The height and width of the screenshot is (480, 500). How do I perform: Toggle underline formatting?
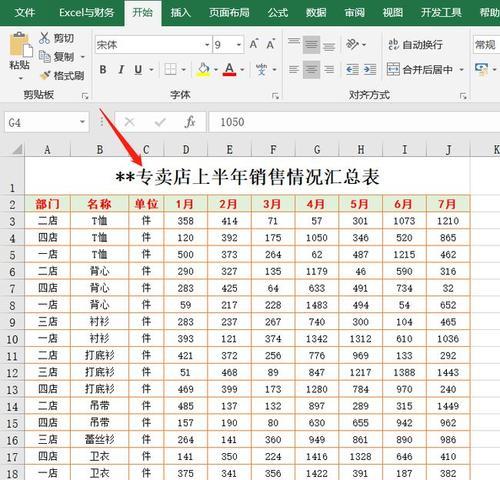[138, 70]
